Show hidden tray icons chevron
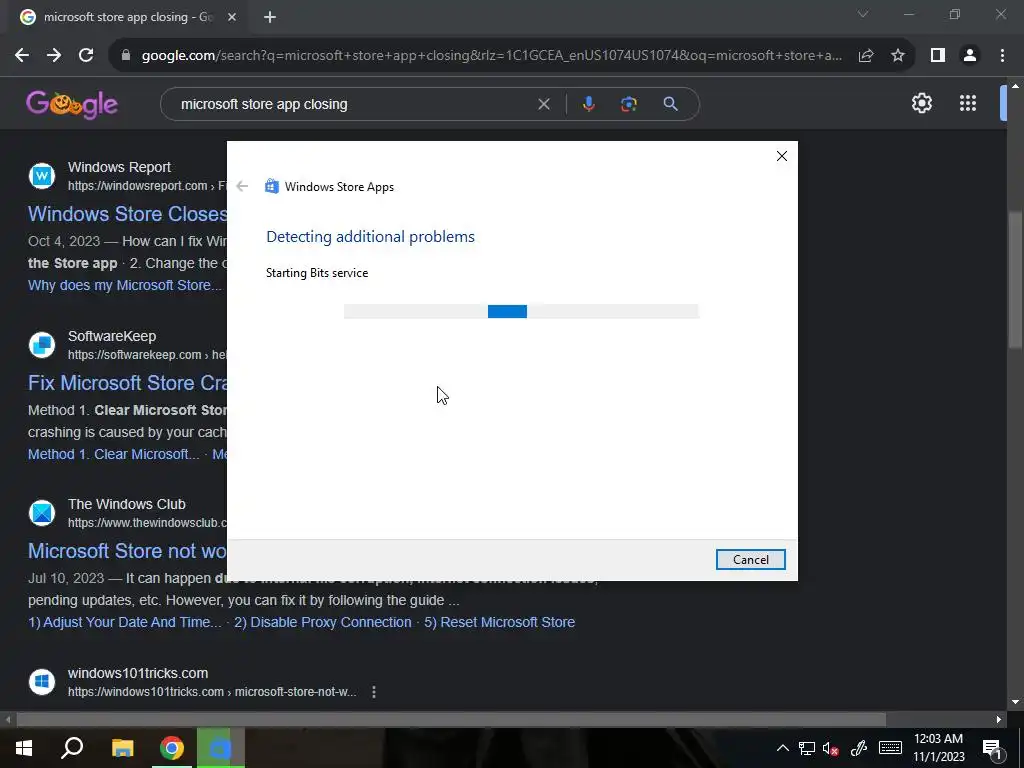The height and width of the screenshot is (768, 1024). (x=782, y=748)
